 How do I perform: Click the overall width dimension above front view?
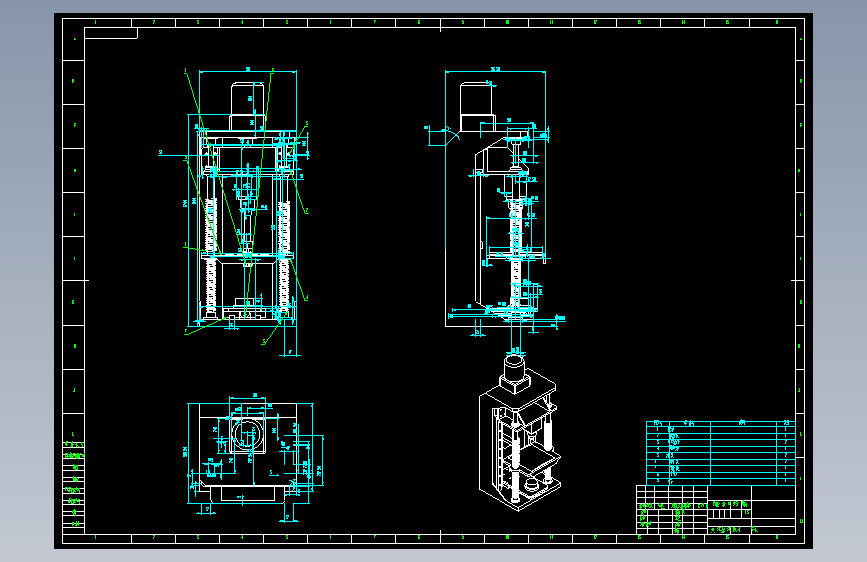pos(248,70)
